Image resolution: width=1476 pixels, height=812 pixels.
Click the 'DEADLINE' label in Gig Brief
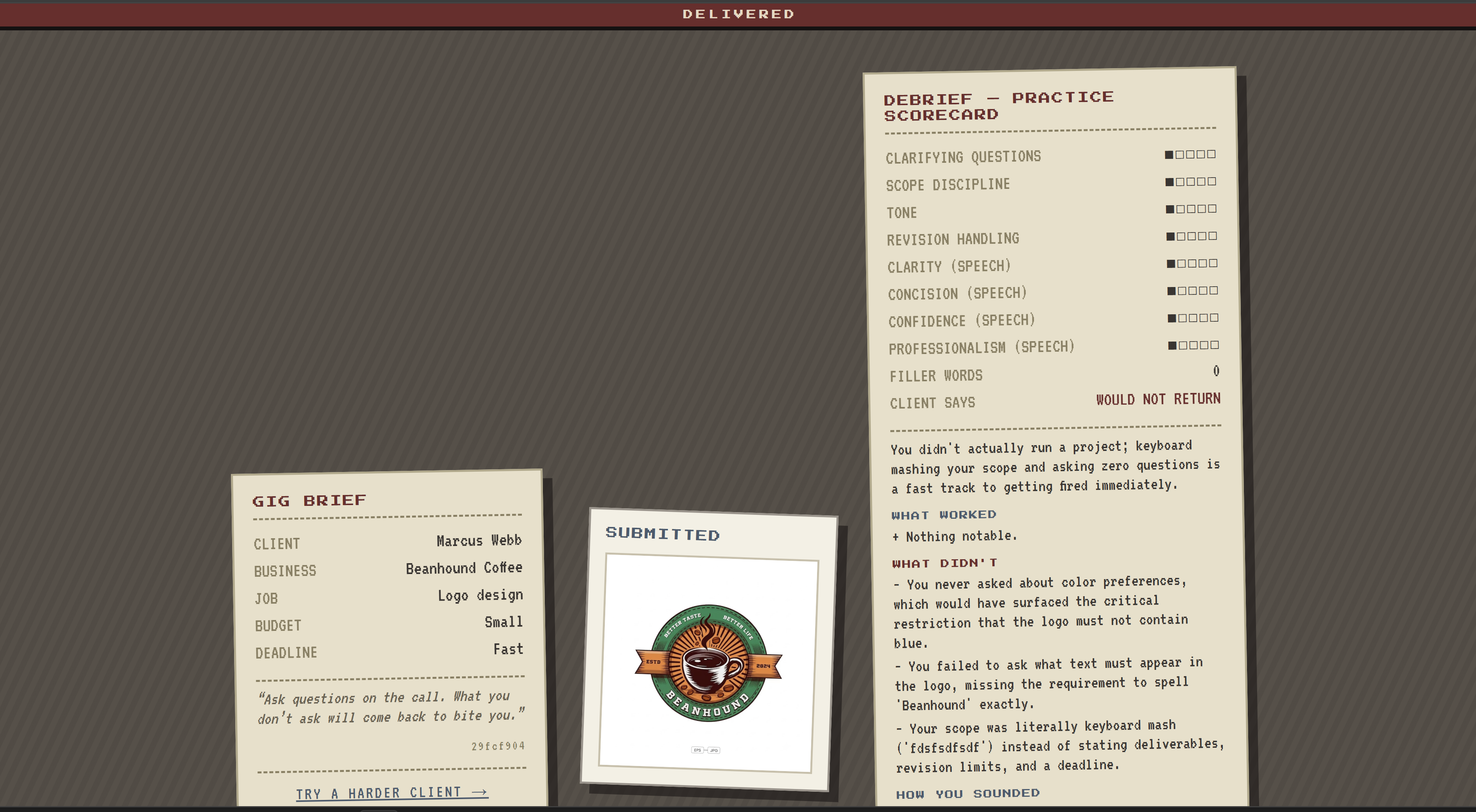pyautogui.click(x=286, y=653)
